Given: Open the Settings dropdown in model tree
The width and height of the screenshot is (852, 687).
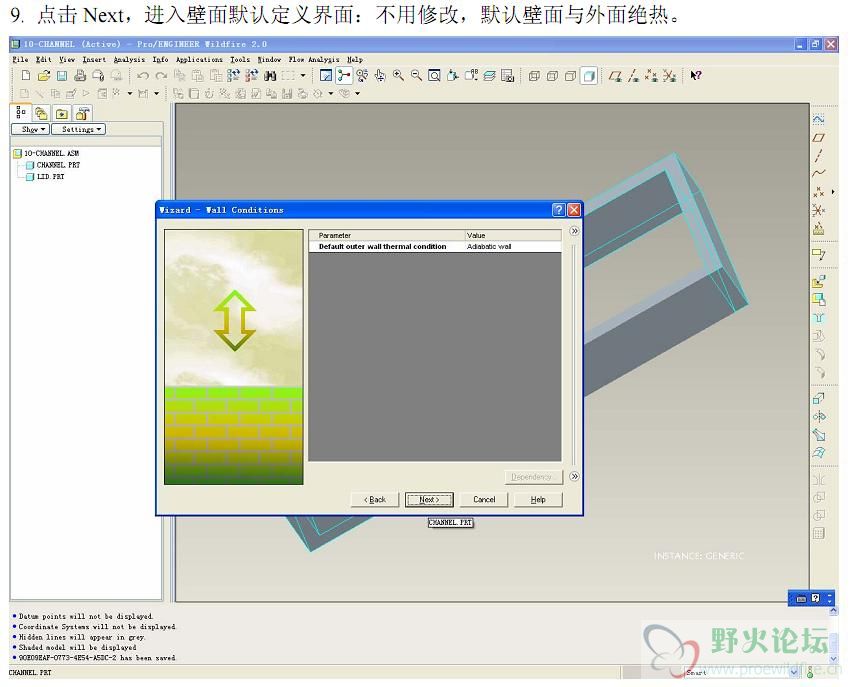Looking at the screenshot, I should click(x=79, y=129).
